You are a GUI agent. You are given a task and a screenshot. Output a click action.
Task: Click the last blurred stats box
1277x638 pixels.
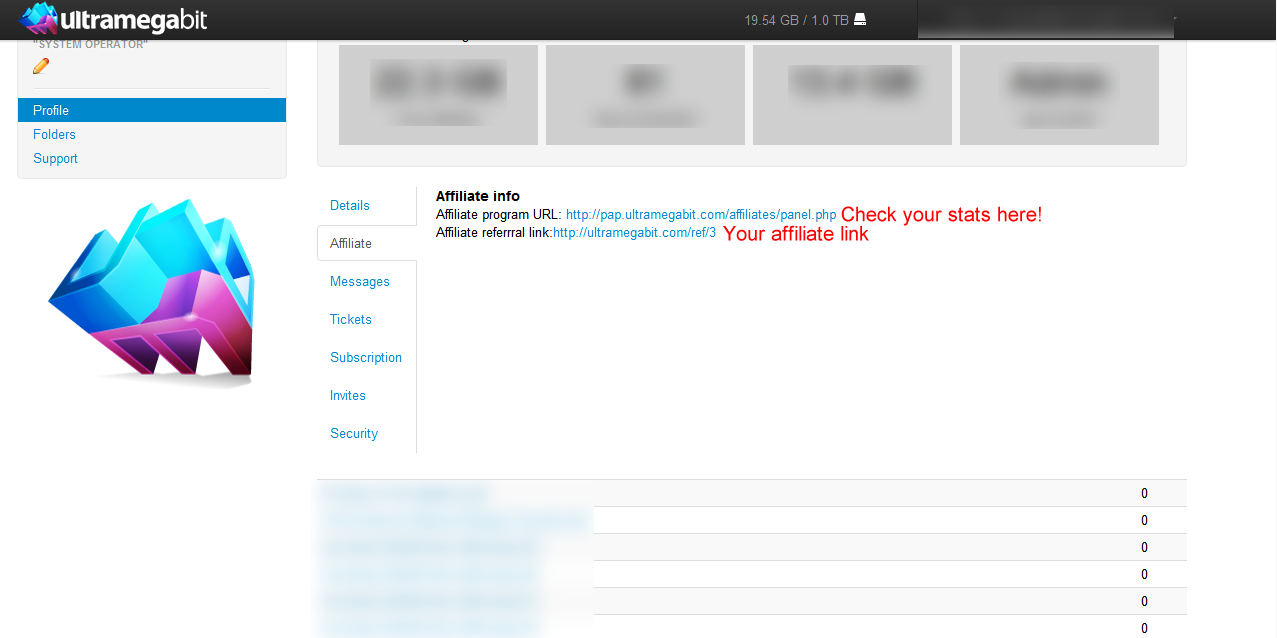click(1059, 95)
